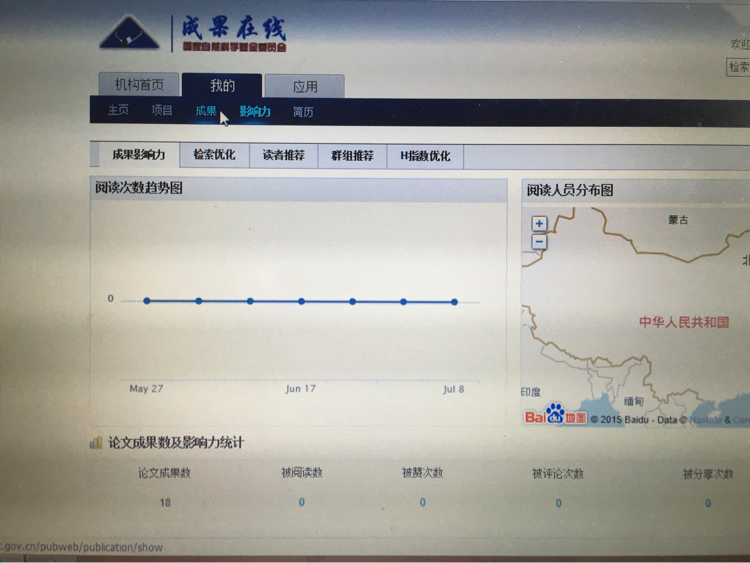Open the 读者推荐 sub-tab
Screen dimensions: 750x563
[284, 155]
